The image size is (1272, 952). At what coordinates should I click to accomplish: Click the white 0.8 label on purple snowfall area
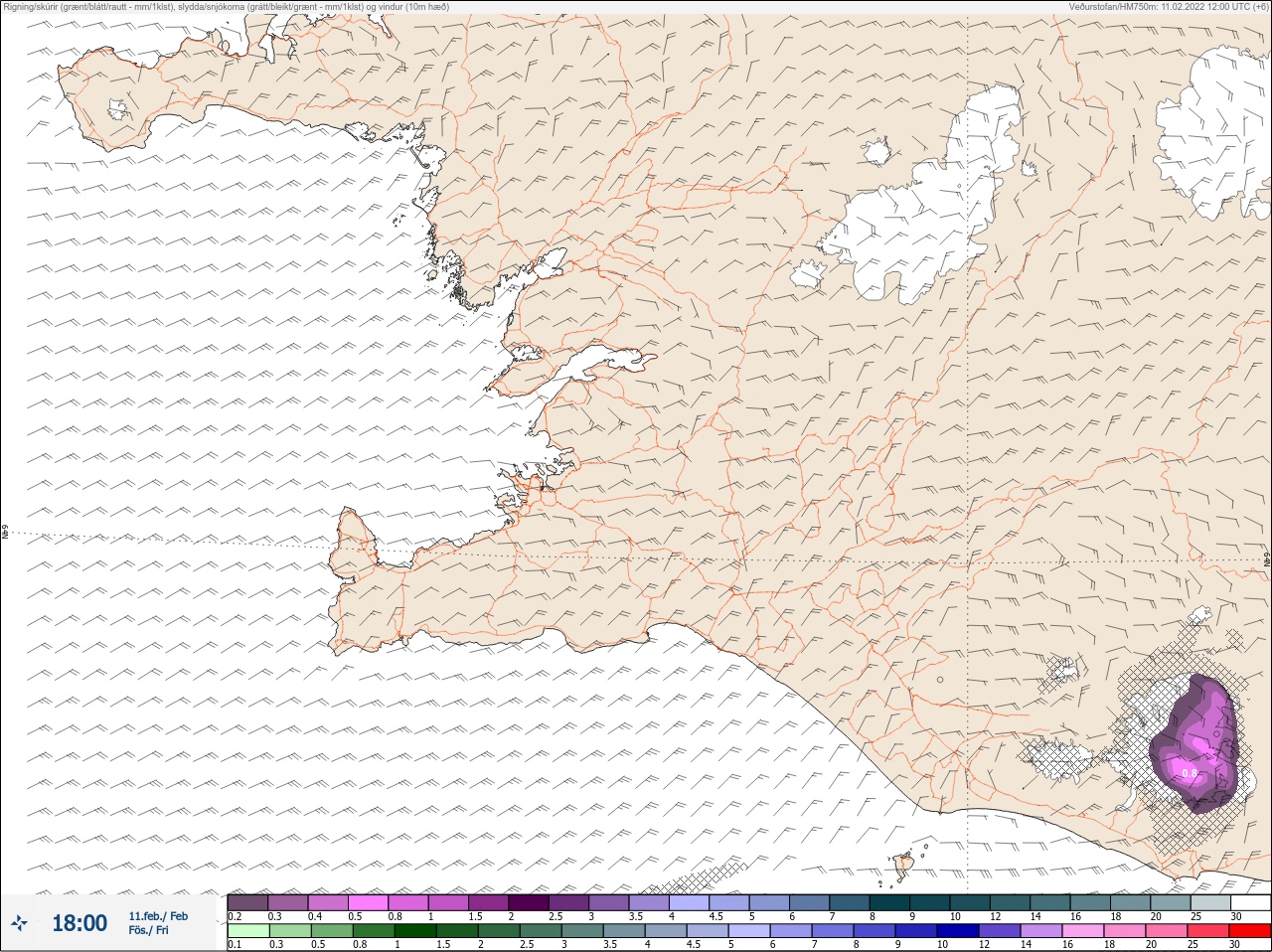[1190, 772]
